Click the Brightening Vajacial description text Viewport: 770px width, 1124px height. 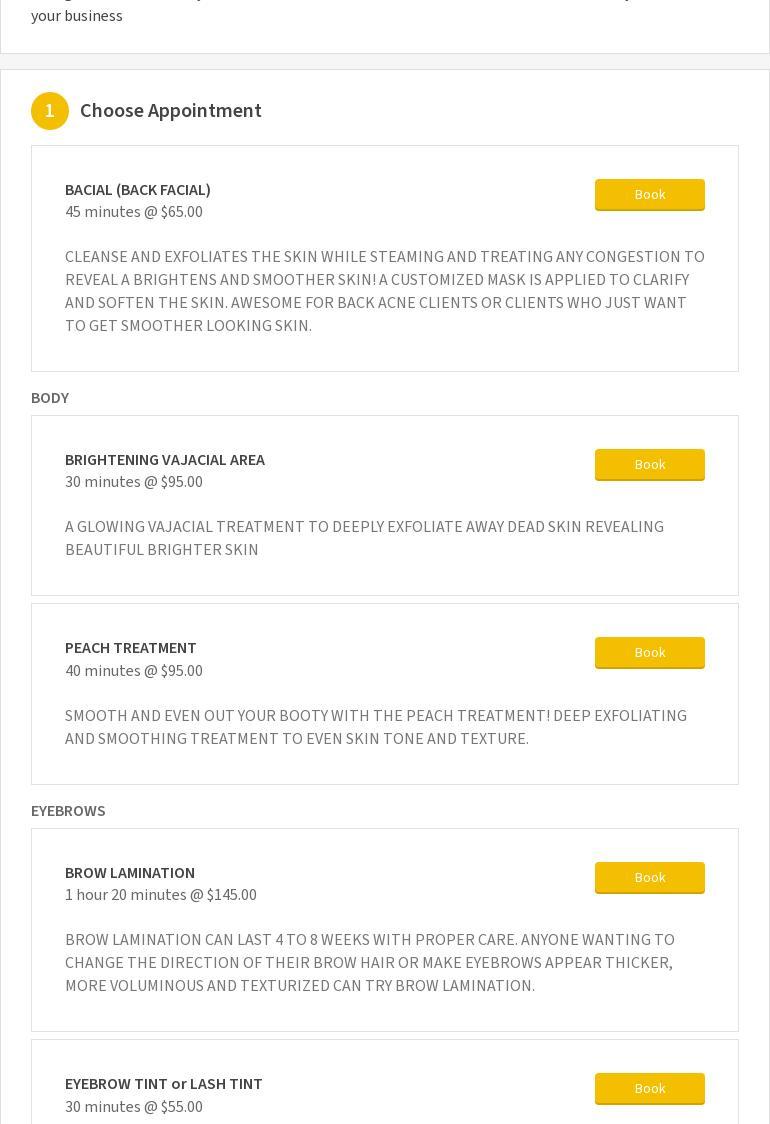click(364, 538)
